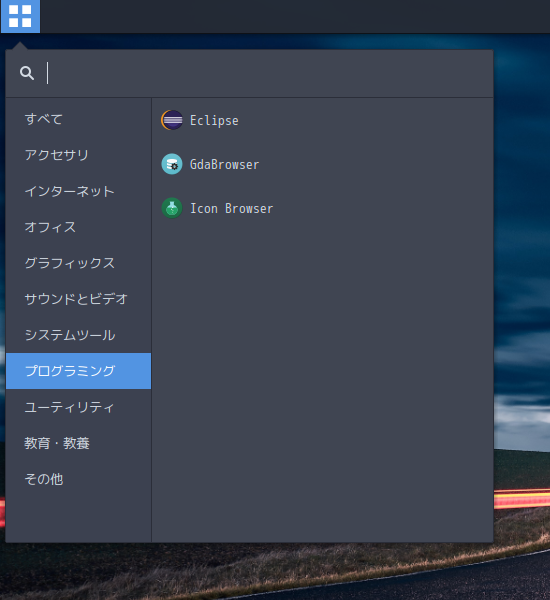Select the 教育・教養 category

click(x=78, y=443)
